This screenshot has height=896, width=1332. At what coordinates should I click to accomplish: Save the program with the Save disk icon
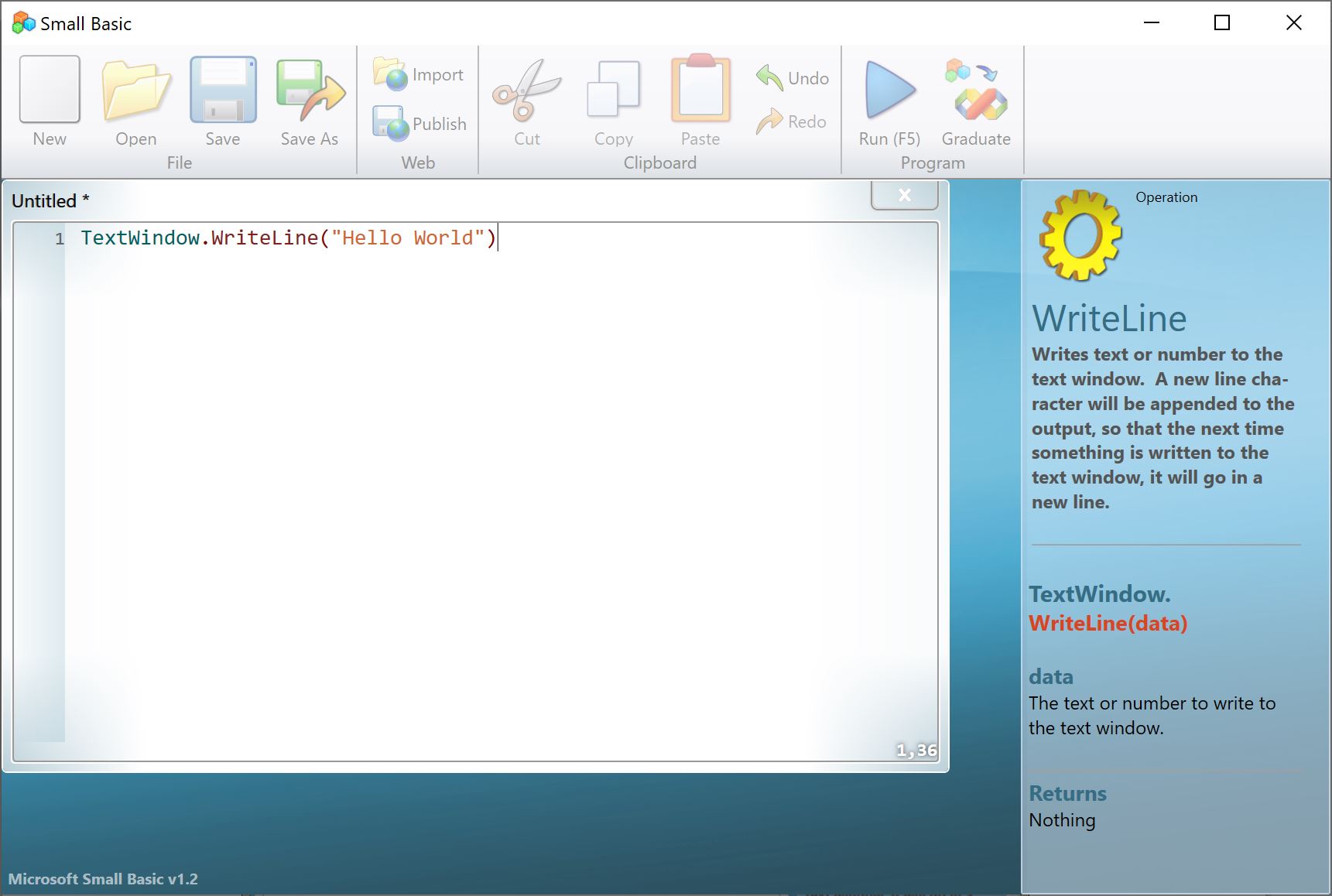point(223,90)
